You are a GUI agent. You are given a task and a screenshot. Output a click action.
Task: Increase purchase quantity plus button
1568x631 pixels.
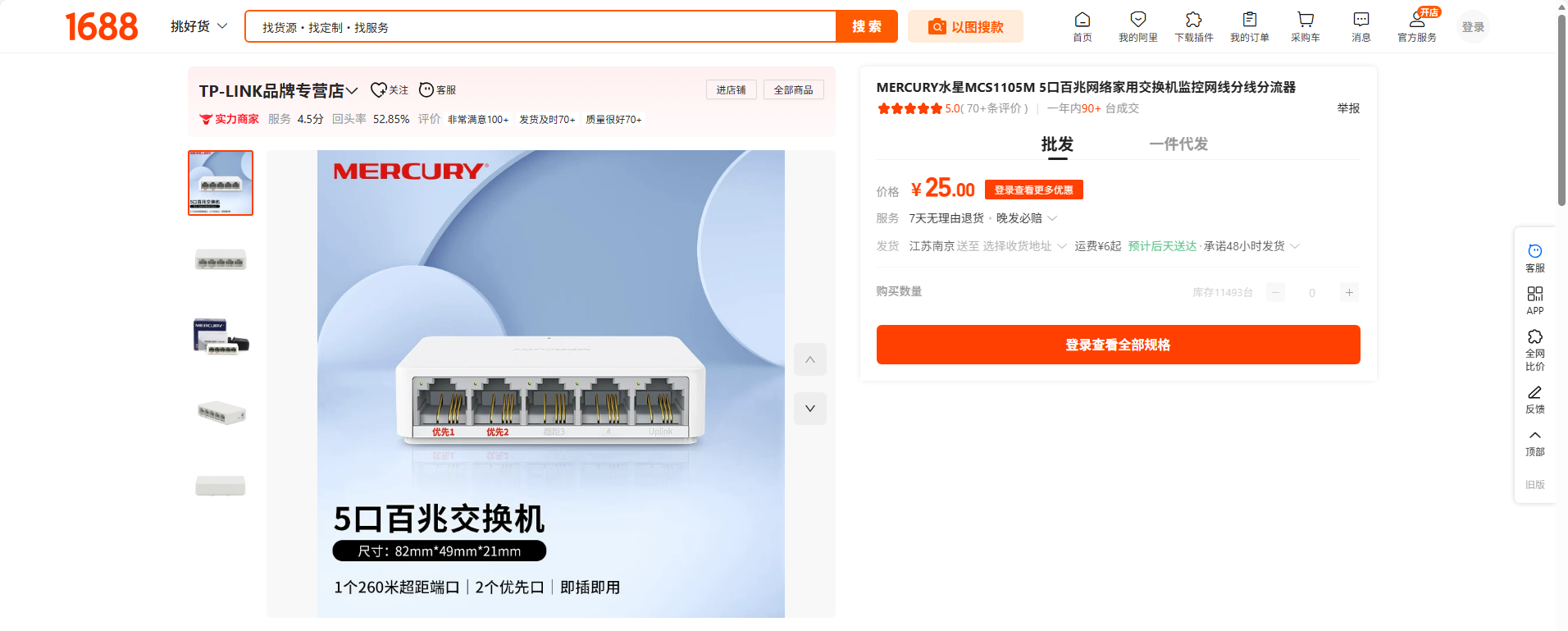click(x=1349, y=292)
